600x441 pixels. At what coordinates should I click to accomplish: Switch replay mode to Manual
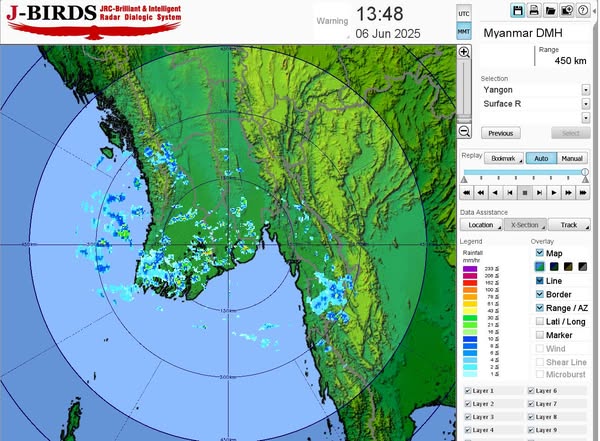(x=573, y=158)
